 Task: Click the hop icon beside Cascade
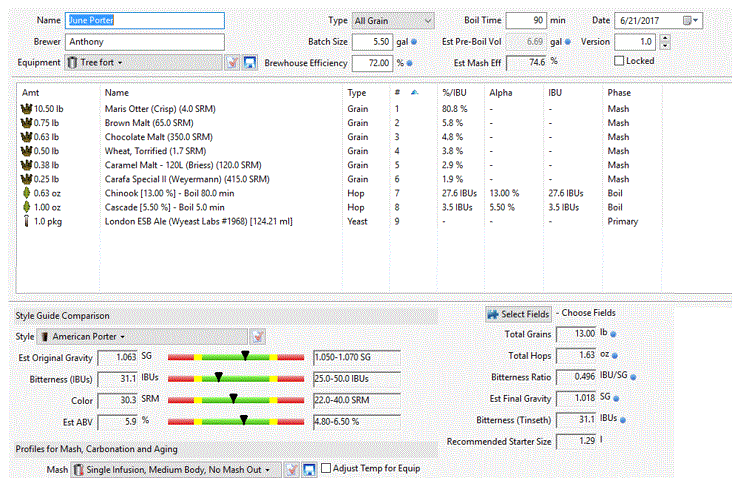click(x=27, y=207)
